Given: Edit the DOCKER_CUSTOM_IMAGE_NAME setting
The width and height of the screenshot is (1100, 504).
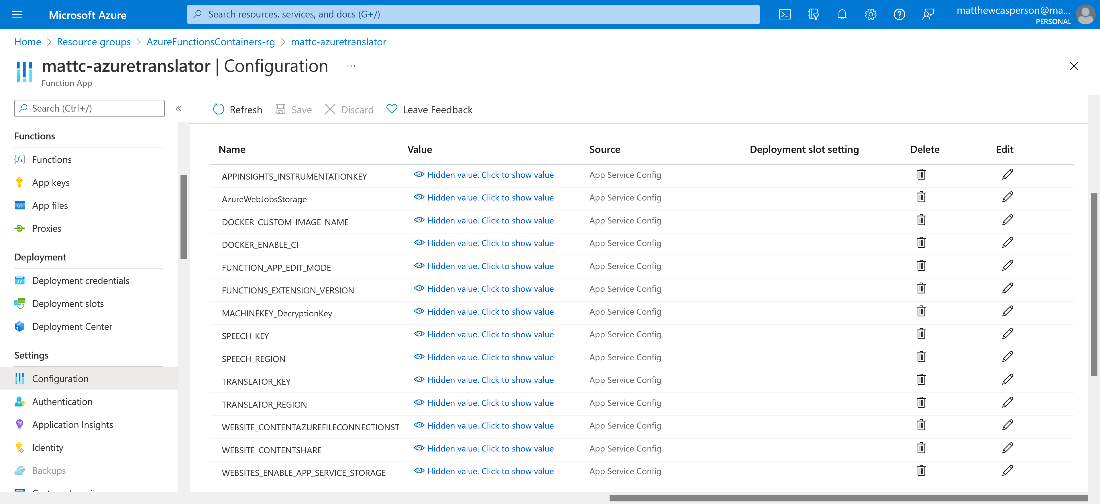Looking at the screenshot, I should pyautogui.click(x=1007, y=220).
